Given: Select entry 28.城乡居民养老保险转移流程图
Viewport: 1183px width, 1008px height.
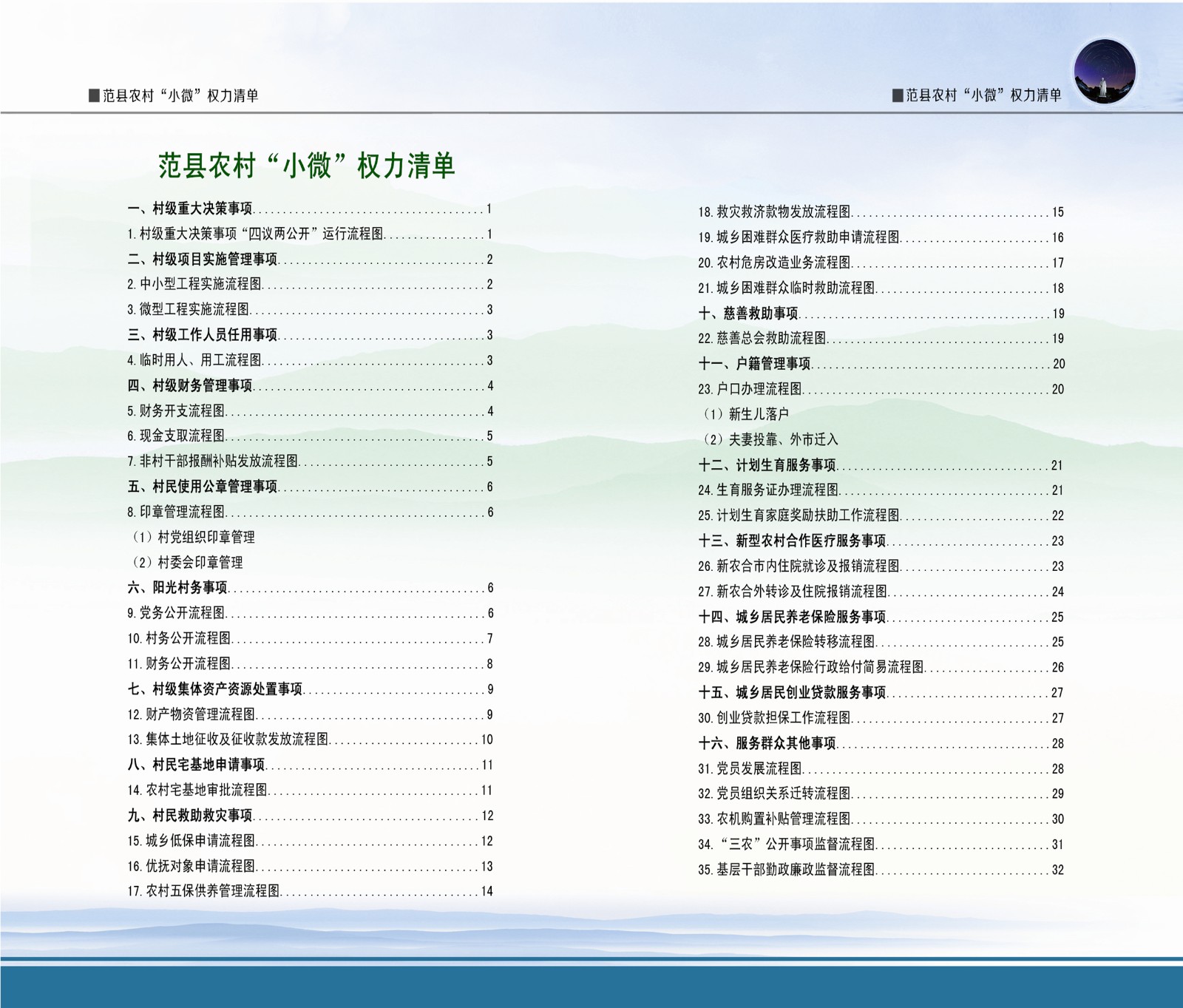Looking at the screenshot, I should (881, 642).
